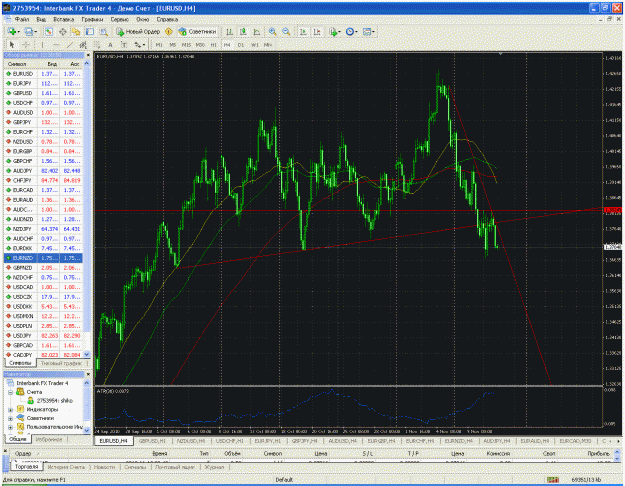The width and height of the screenshot is (625, 486).
Task: Zoom out the chart
Action: click(286, 31)
